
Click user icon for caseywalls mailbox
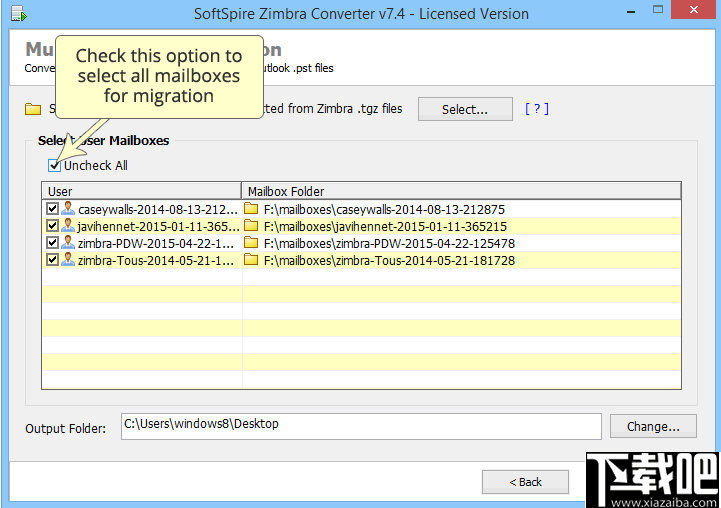click(68, 209)
